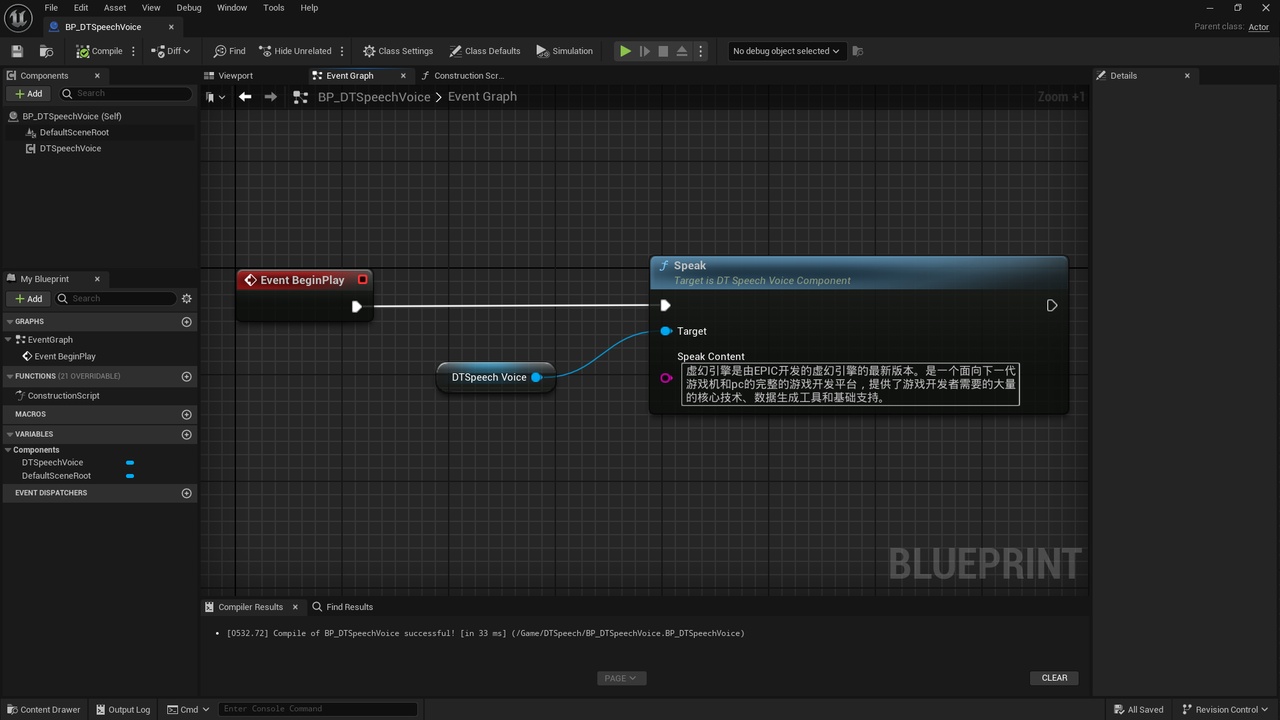Click the Eject icon in play controls
The width and height of the screenshot is (1280, 720).
(x=682, y=51)
